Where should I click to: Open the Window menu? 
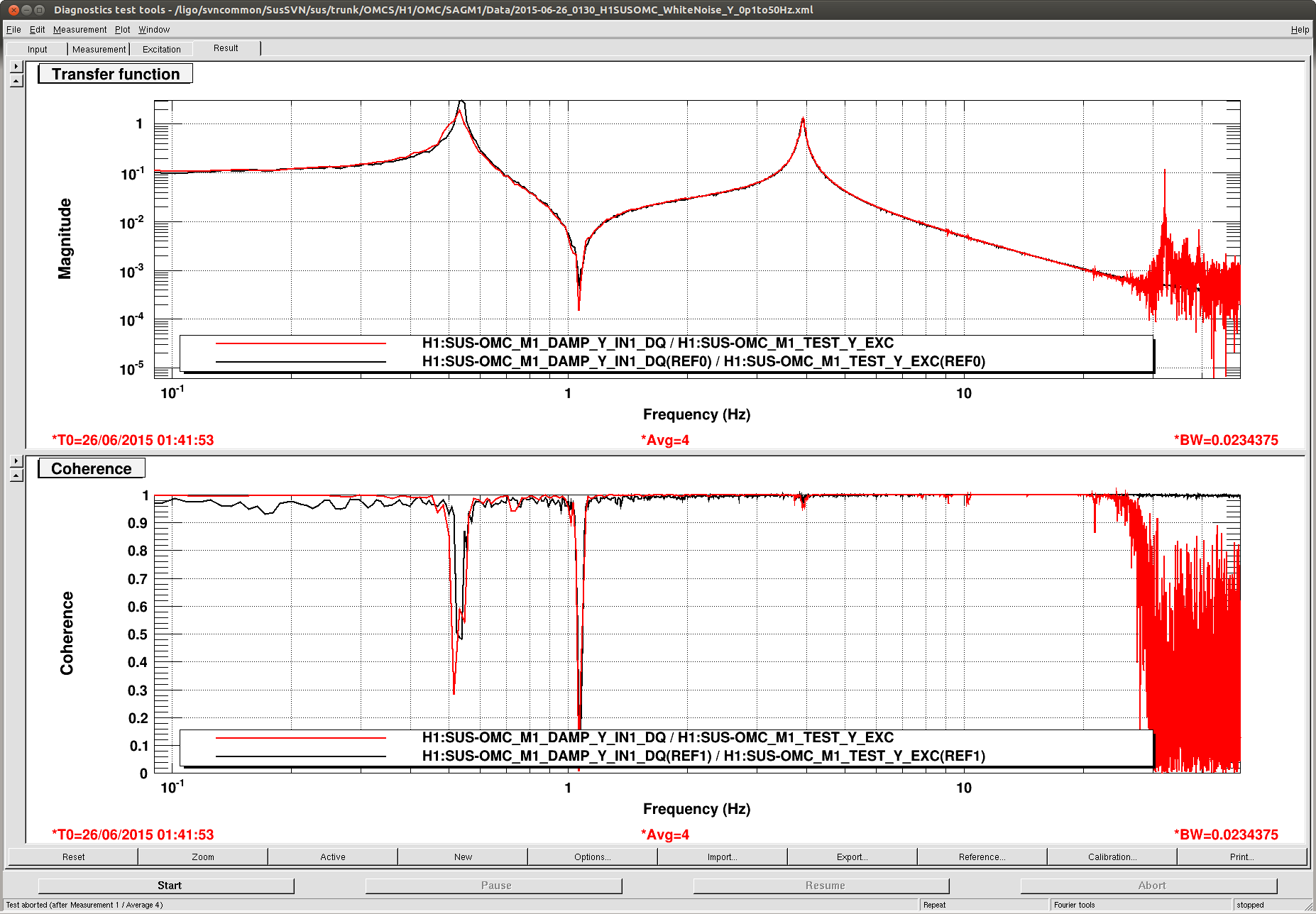[154, 29]
